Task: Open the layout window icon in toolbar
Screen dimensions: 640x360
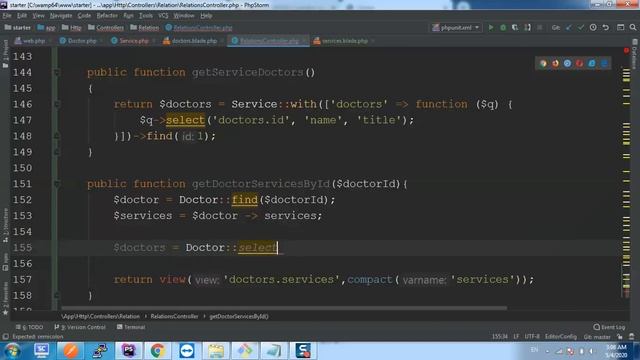Action: 620,27
